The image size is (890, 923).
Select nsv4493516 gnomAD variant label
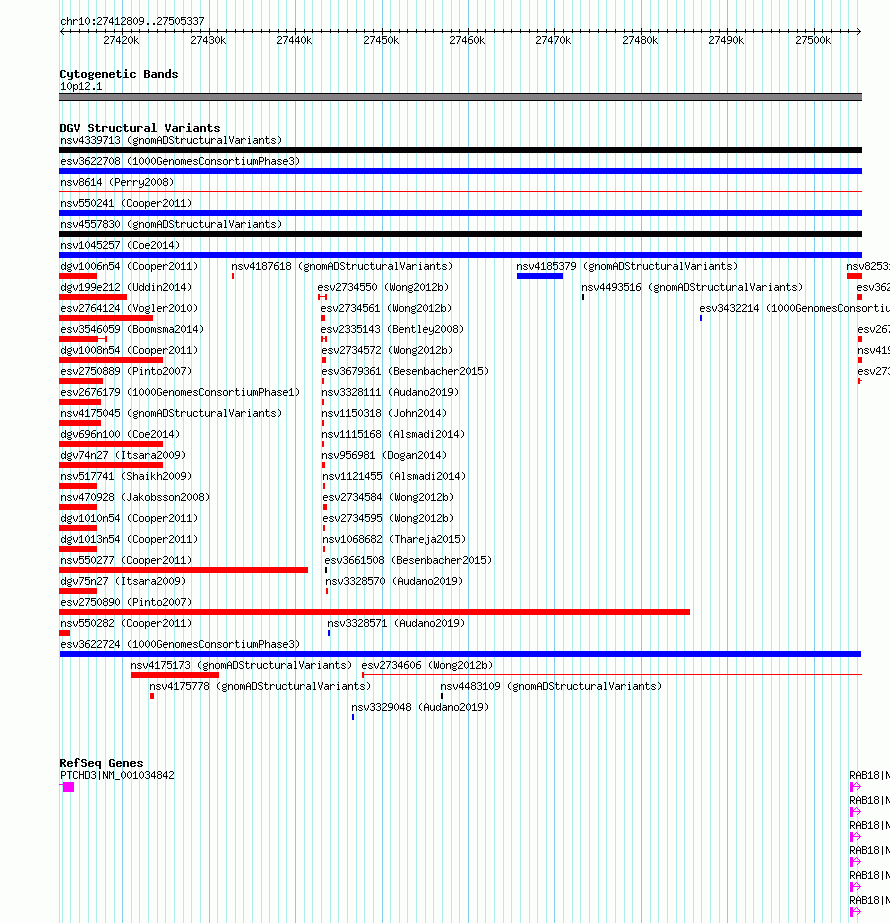[x=692, y=287]
